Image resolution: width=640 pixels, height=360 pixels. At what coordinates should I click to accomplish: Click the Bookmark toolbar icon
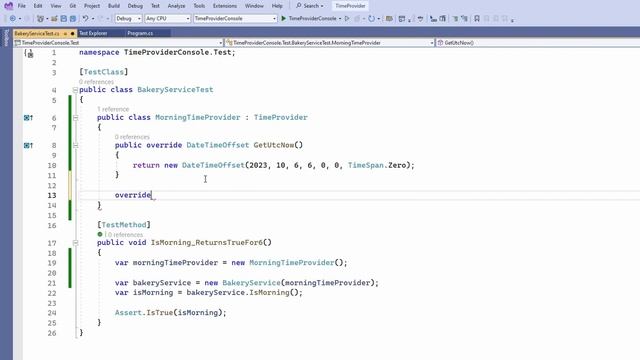click(476, 18)
